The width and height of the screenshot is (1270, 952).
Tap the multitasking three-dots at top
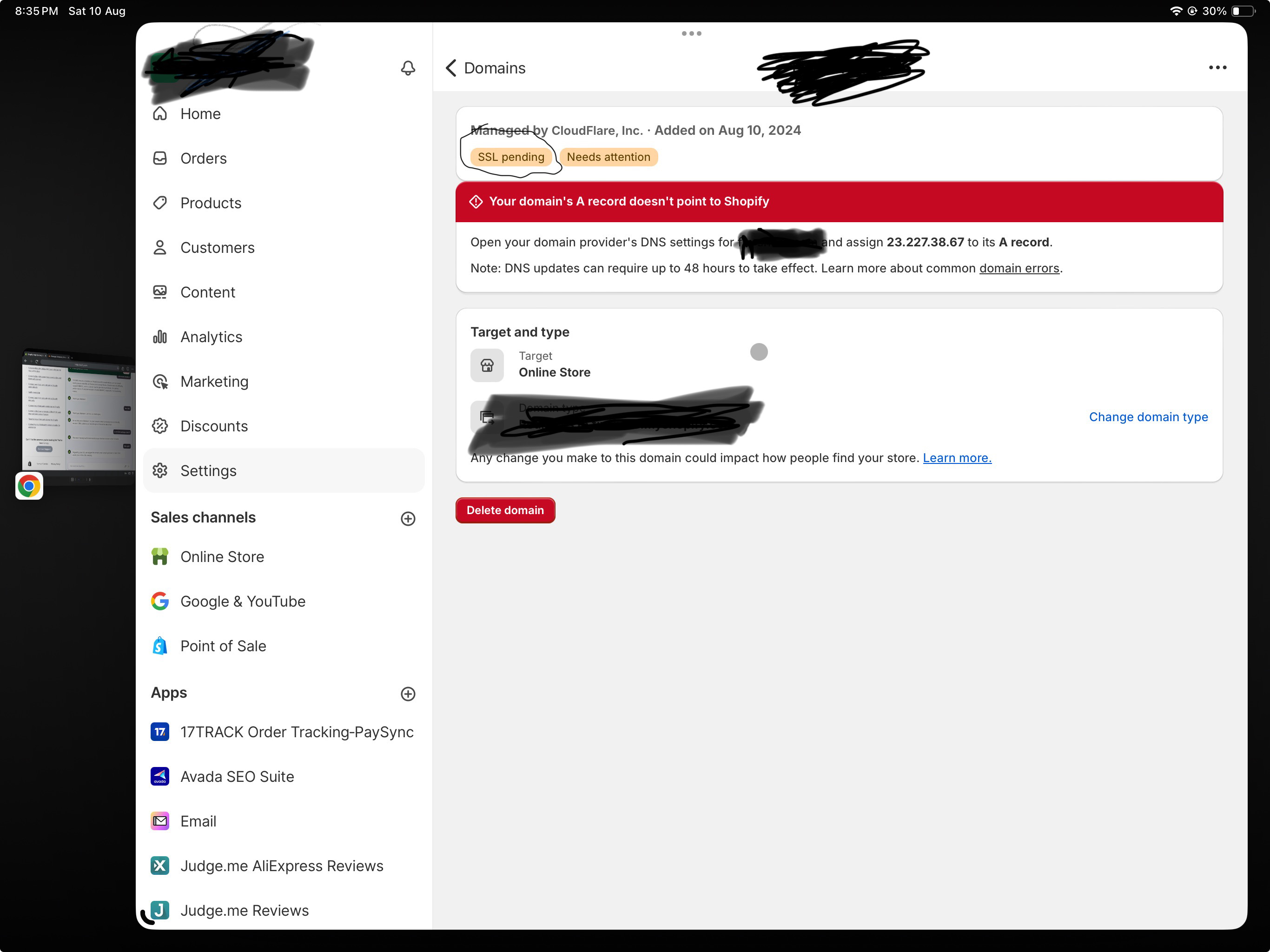coord(691,33)
